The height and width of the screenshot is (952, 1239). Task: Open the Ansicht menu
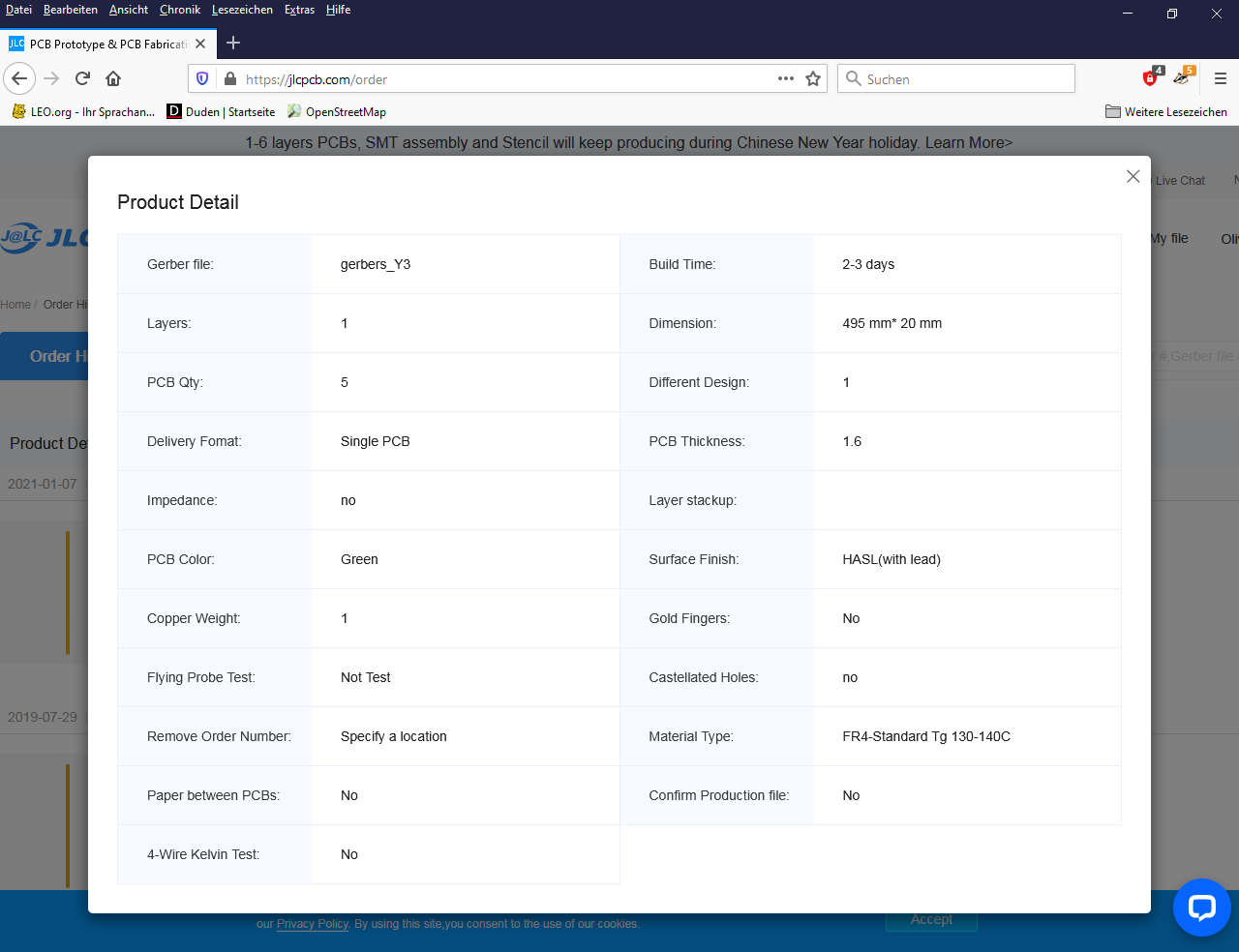128,10
